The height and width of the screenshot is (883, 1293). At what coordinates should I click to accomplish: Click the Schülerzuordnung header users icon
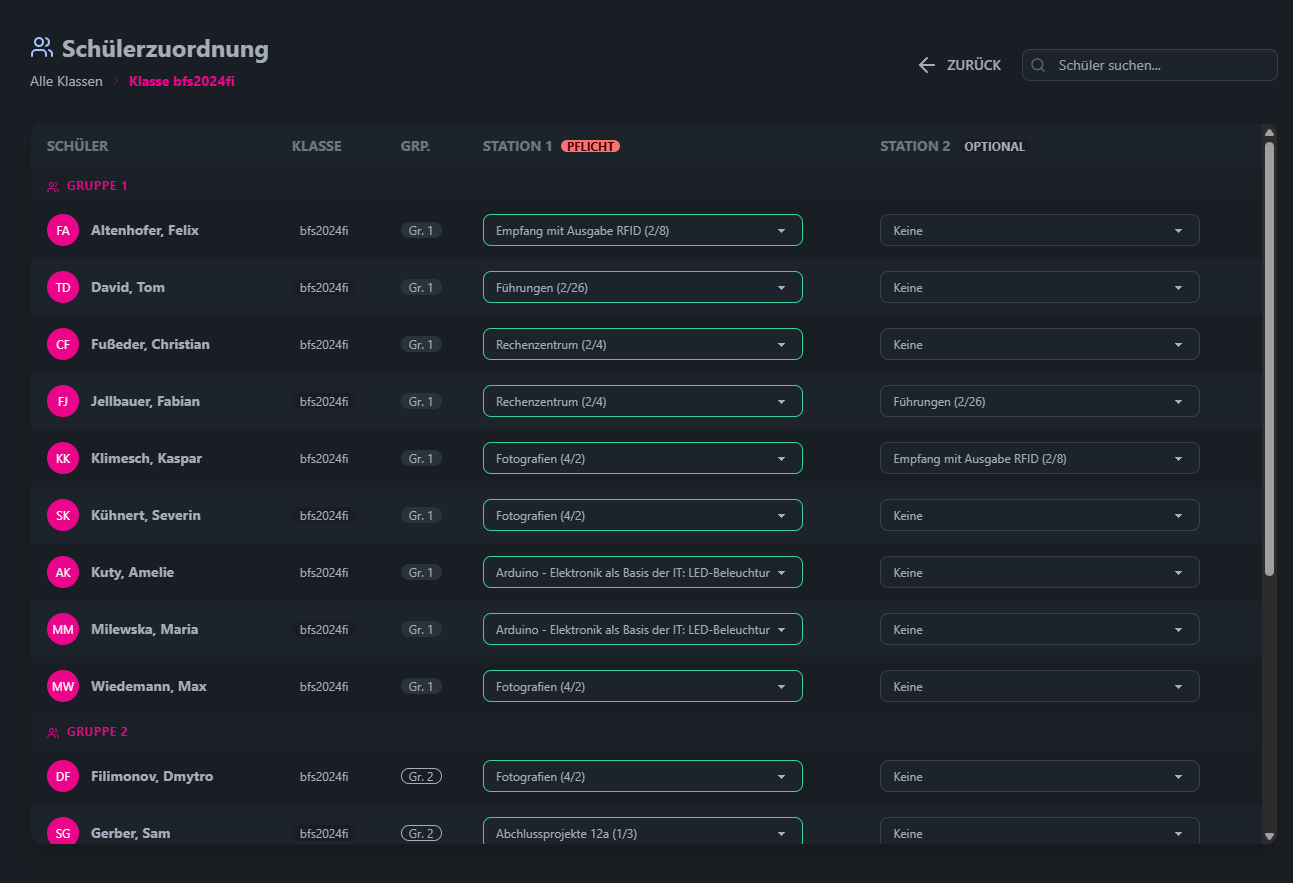[x=41, y=47]
